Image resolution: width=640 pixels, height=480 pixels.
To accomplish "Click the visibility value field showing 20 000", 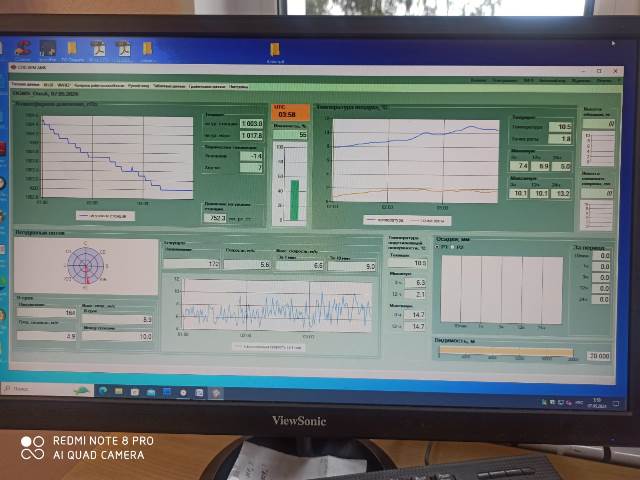I will (598, 355).
